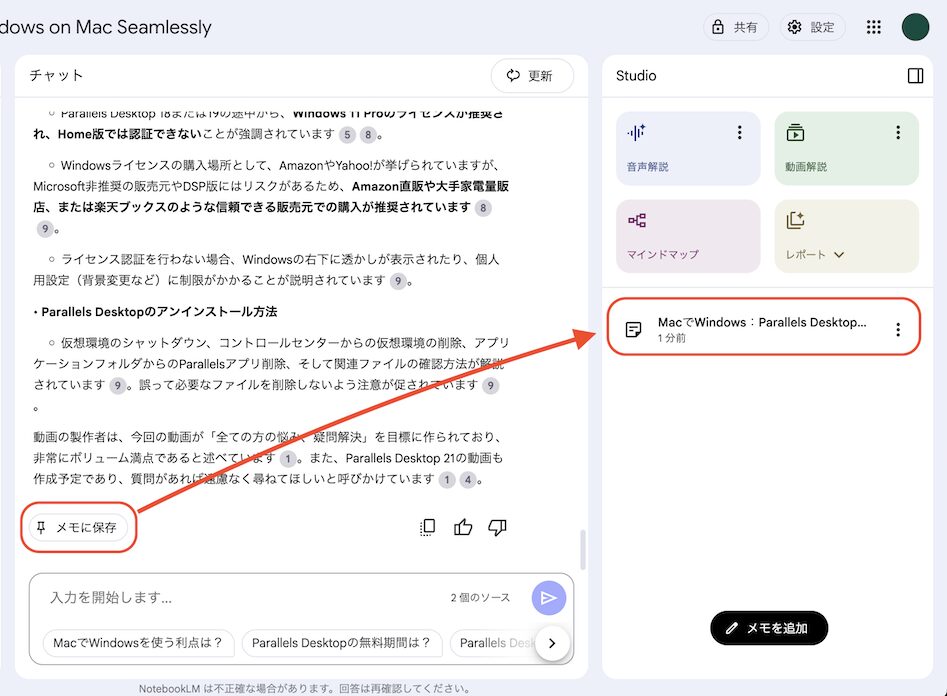Open the saved note "MacでWindows：Parallels Desktop..."
Screen dimensions: 947x696
[763, 329]
